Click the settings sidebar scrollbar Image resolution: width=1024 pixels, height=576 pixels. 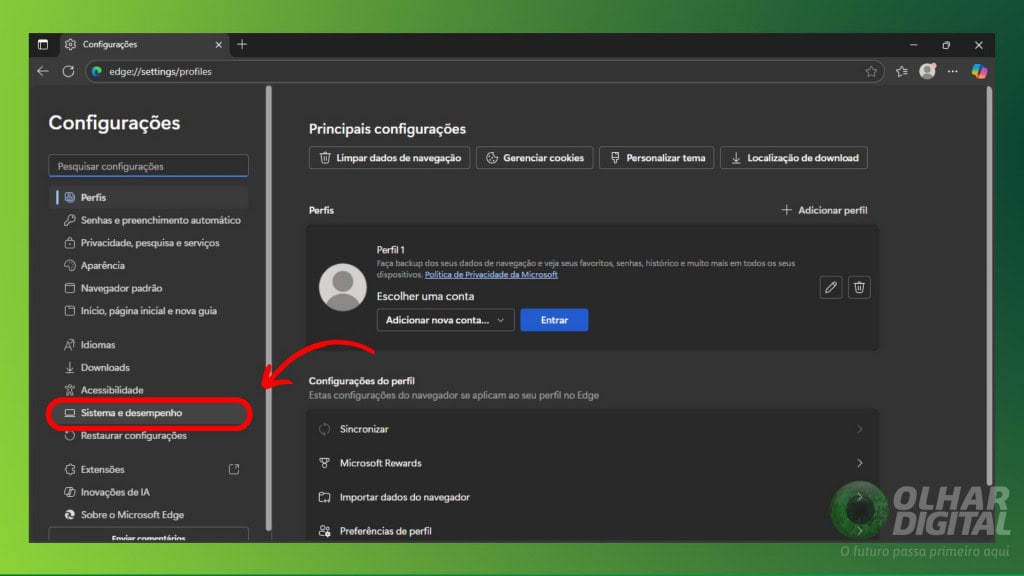coord(268,308)
